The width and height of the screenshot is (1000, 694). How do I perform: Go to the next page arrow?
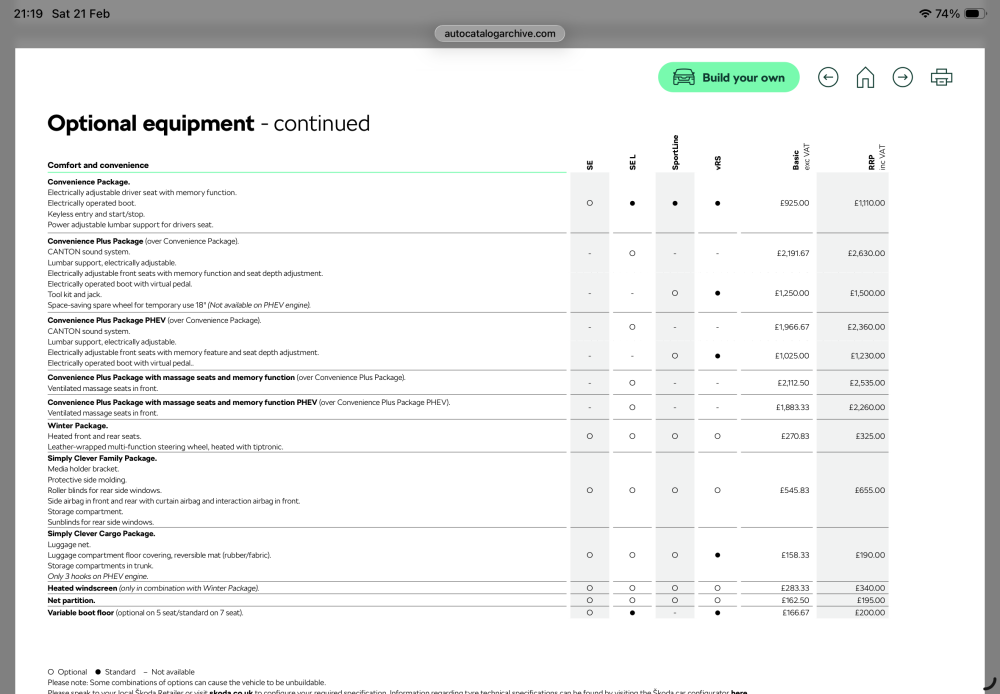pyautogui.click(x=902, y=78)
